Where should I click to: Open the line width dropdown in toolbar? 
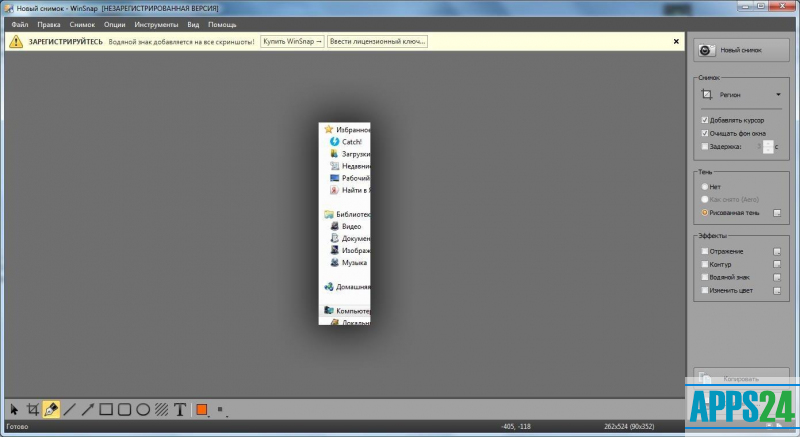(x=220, y=410)
